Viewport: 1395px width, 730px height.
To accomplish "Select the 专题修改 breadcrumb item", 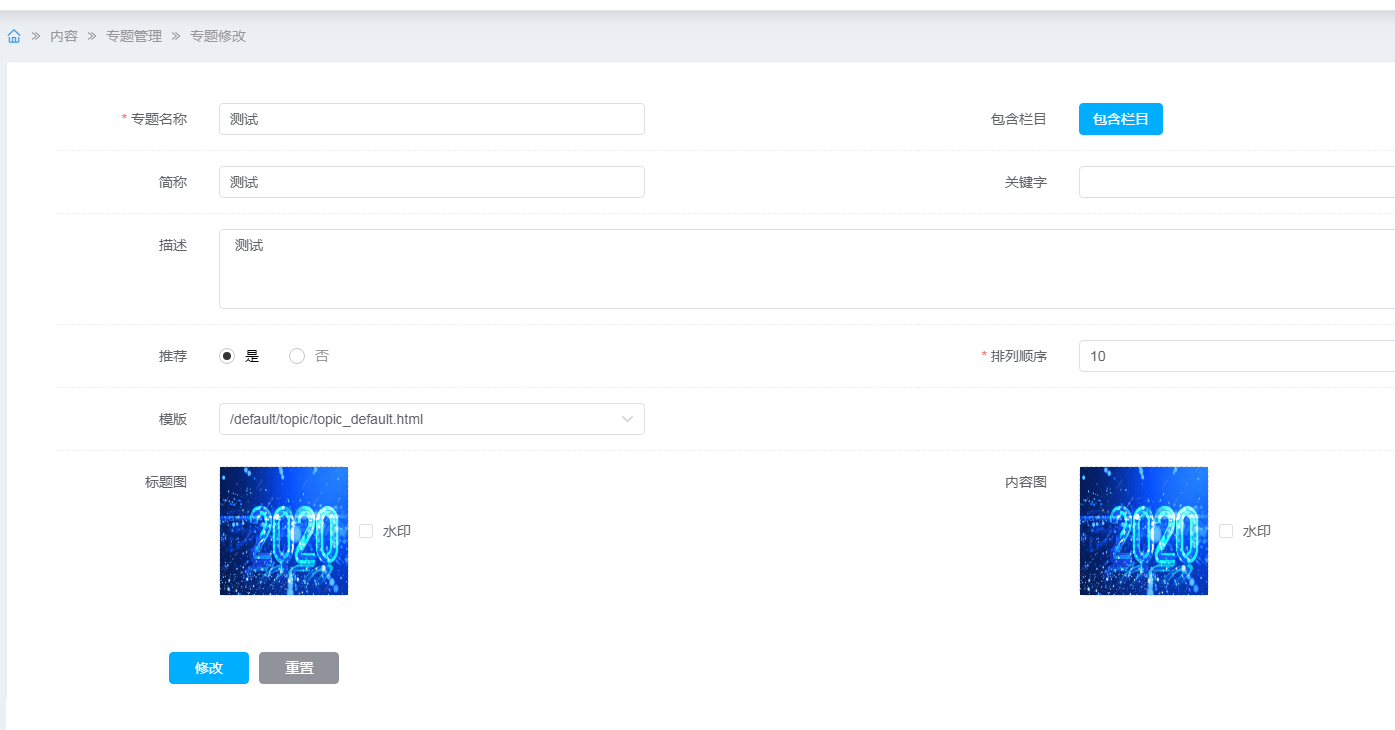I will click(218, 36).
